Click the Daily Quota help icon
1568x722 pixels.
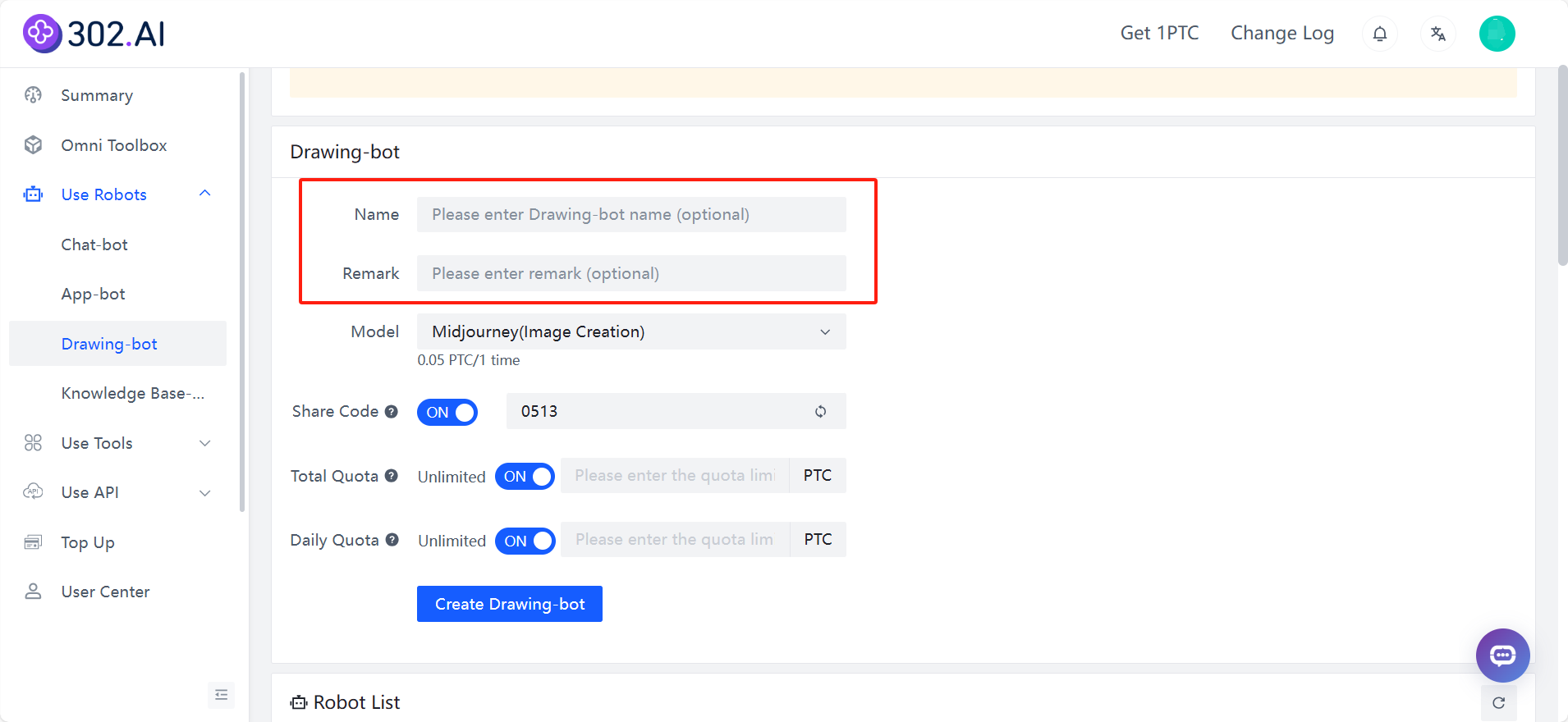392,540
